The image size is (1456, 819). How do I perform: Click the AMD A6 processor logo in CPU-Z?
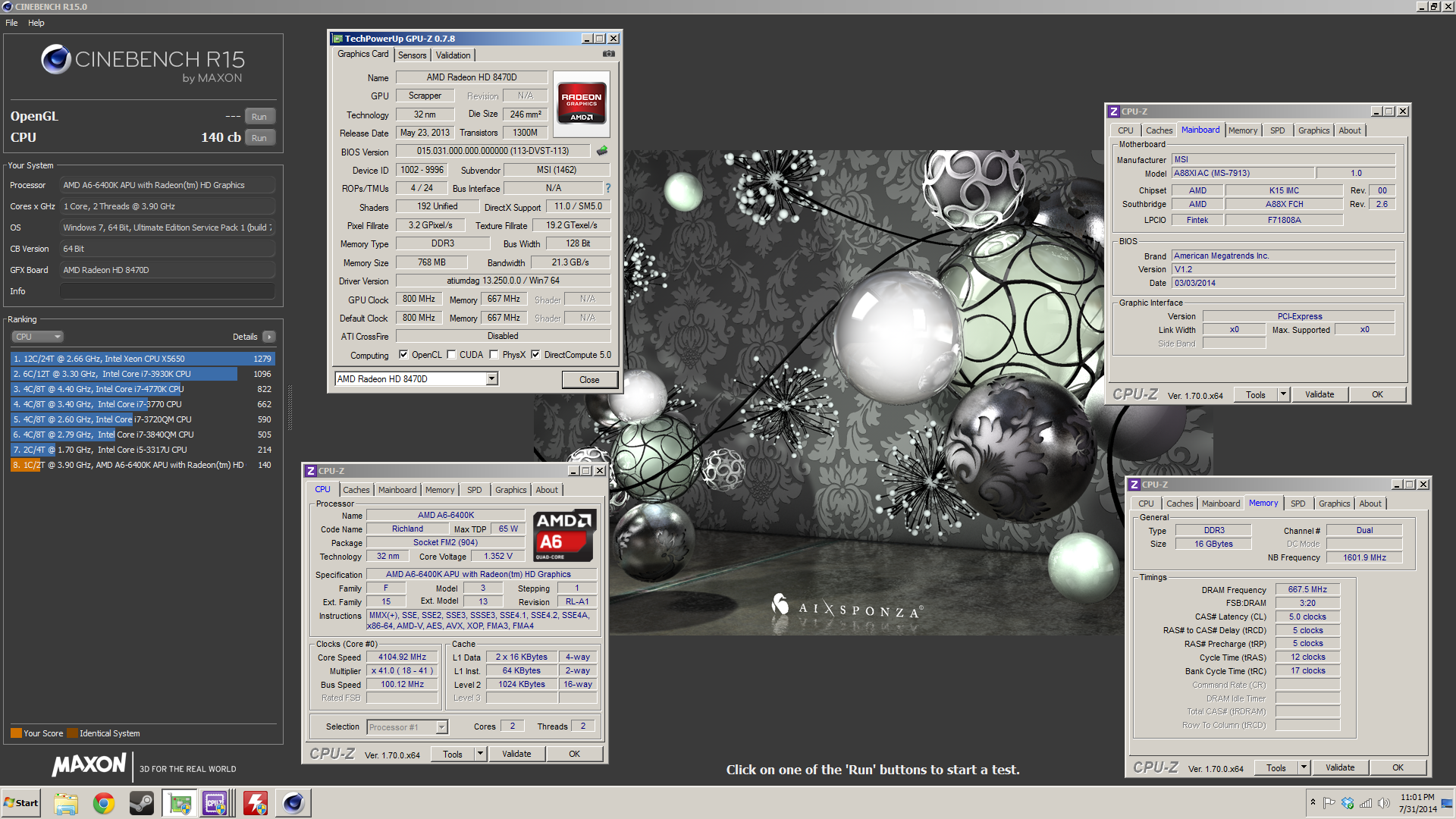564,535
